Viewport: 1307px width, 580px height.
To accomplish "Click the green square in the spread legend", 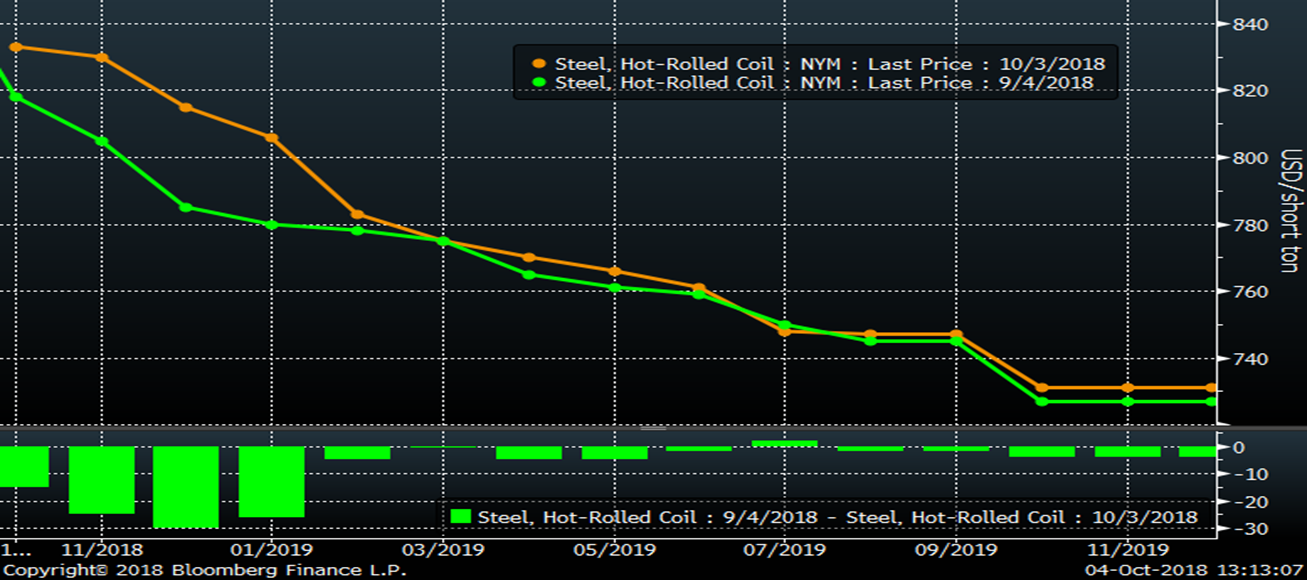I will coord(461,517).
